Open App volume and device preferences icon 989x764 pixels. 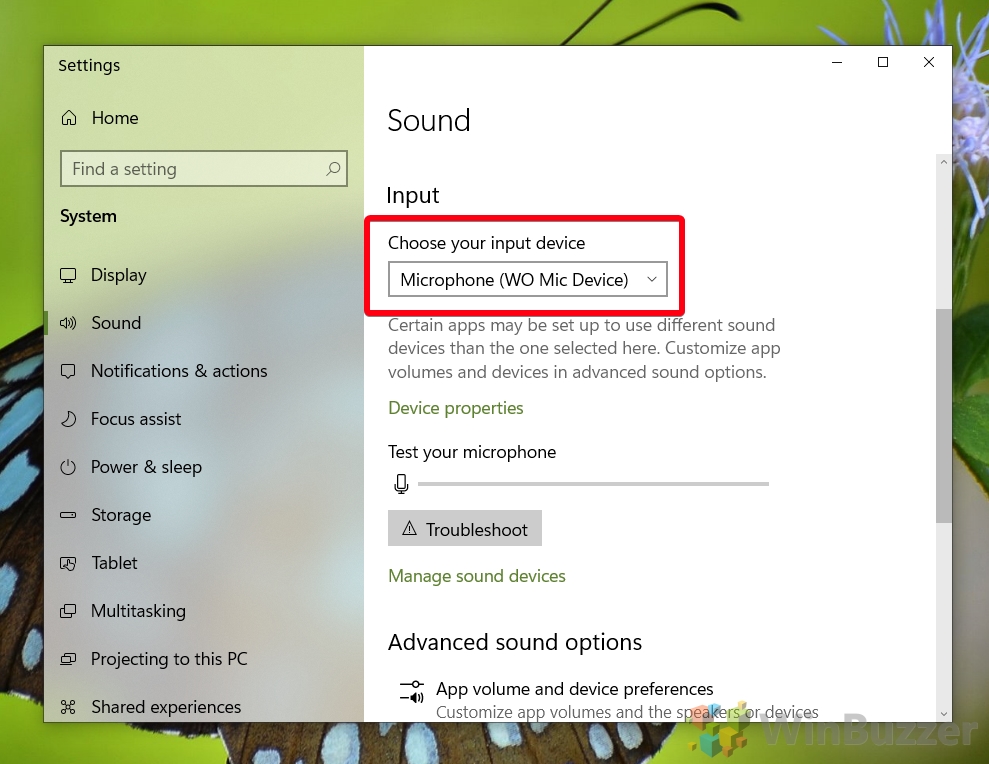(411, 690)
